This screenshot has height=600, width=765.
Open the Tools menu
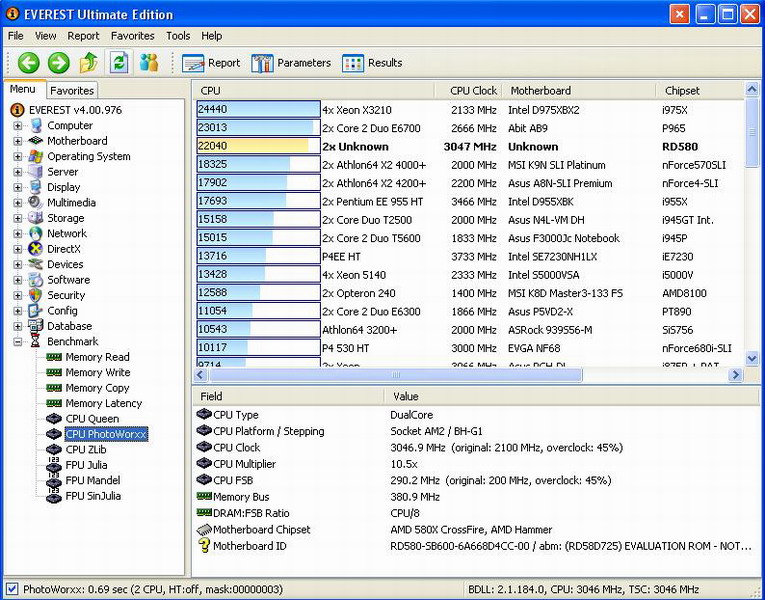[178, 36]
